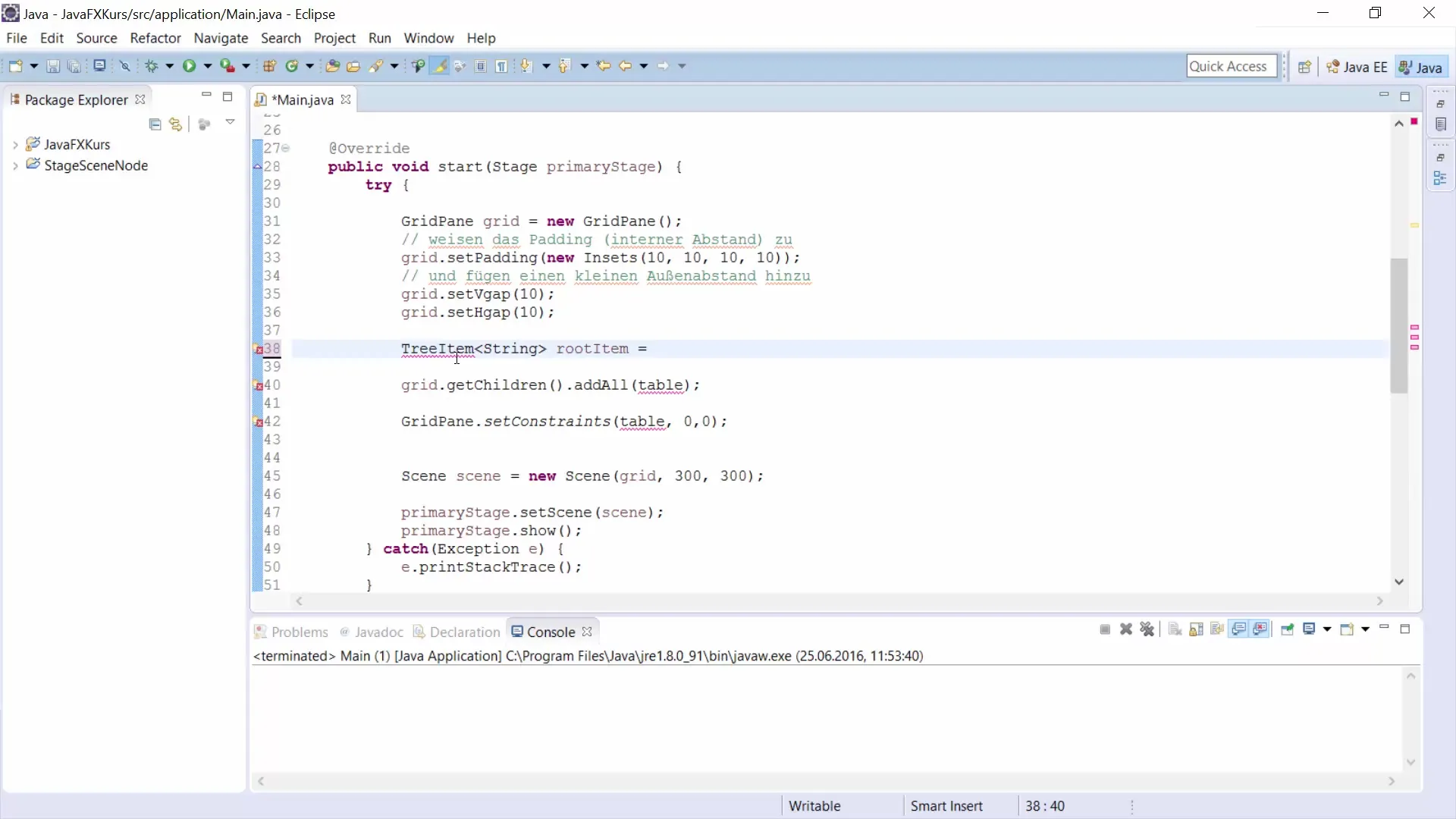
Task: Close the Package Explorer view
Action: (140, 99)
